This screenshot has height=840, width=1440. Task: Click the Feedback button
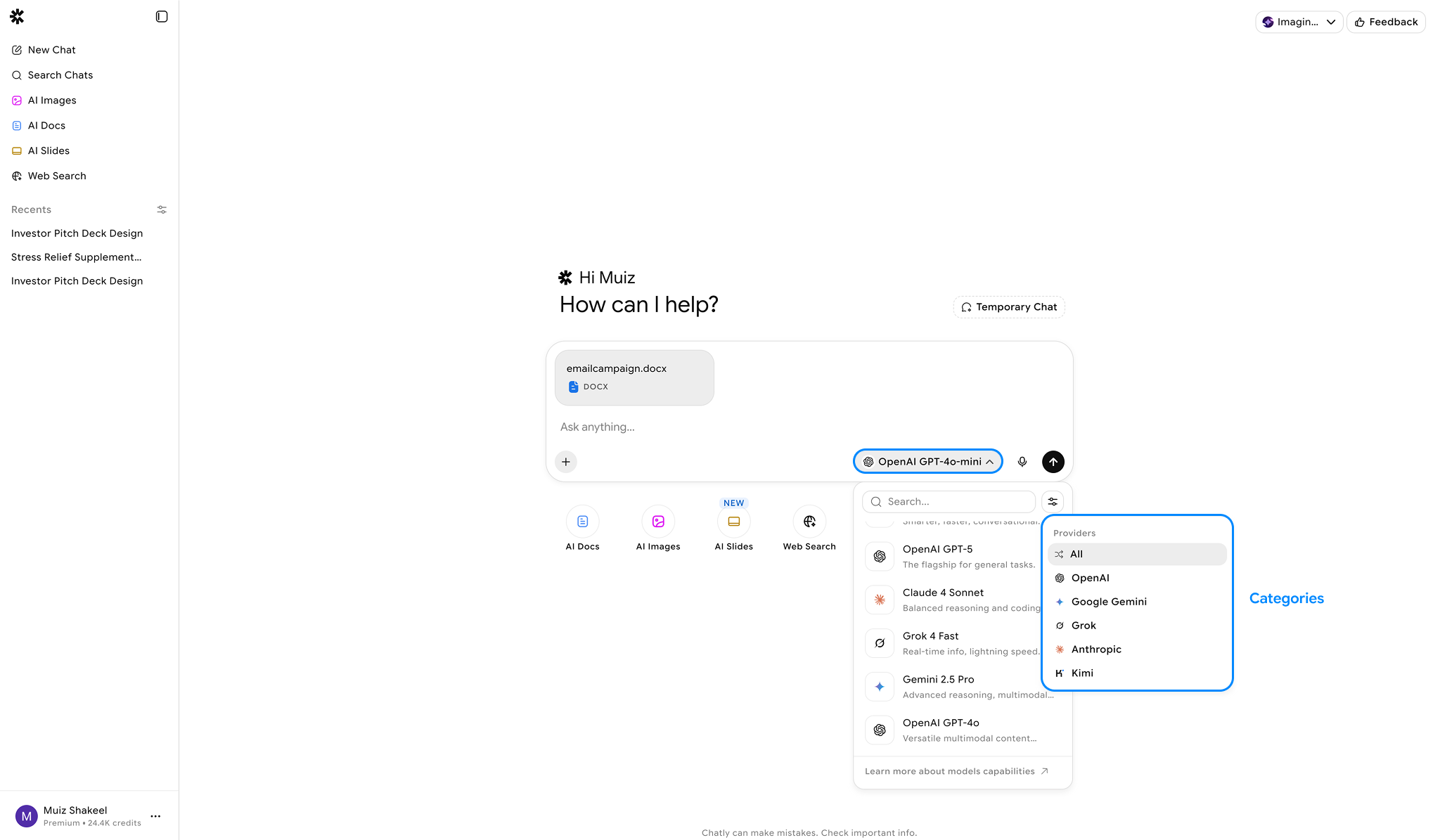(1385, 22)
